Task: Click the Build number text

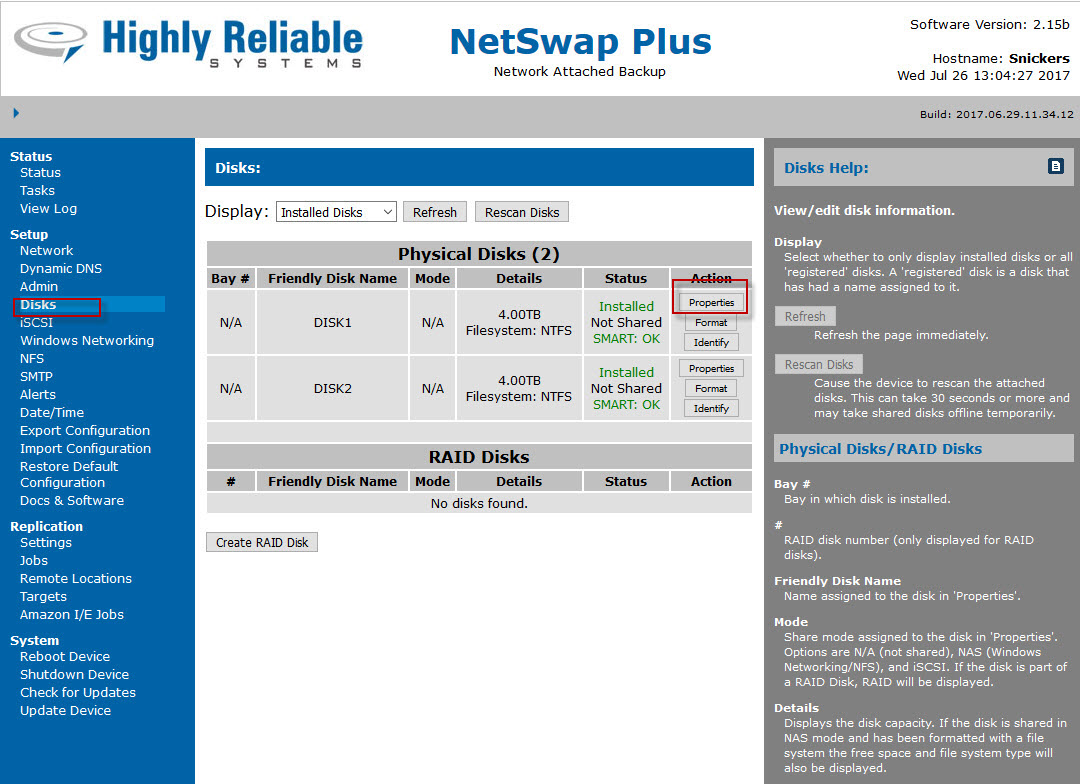Action: tap(996, 114)
